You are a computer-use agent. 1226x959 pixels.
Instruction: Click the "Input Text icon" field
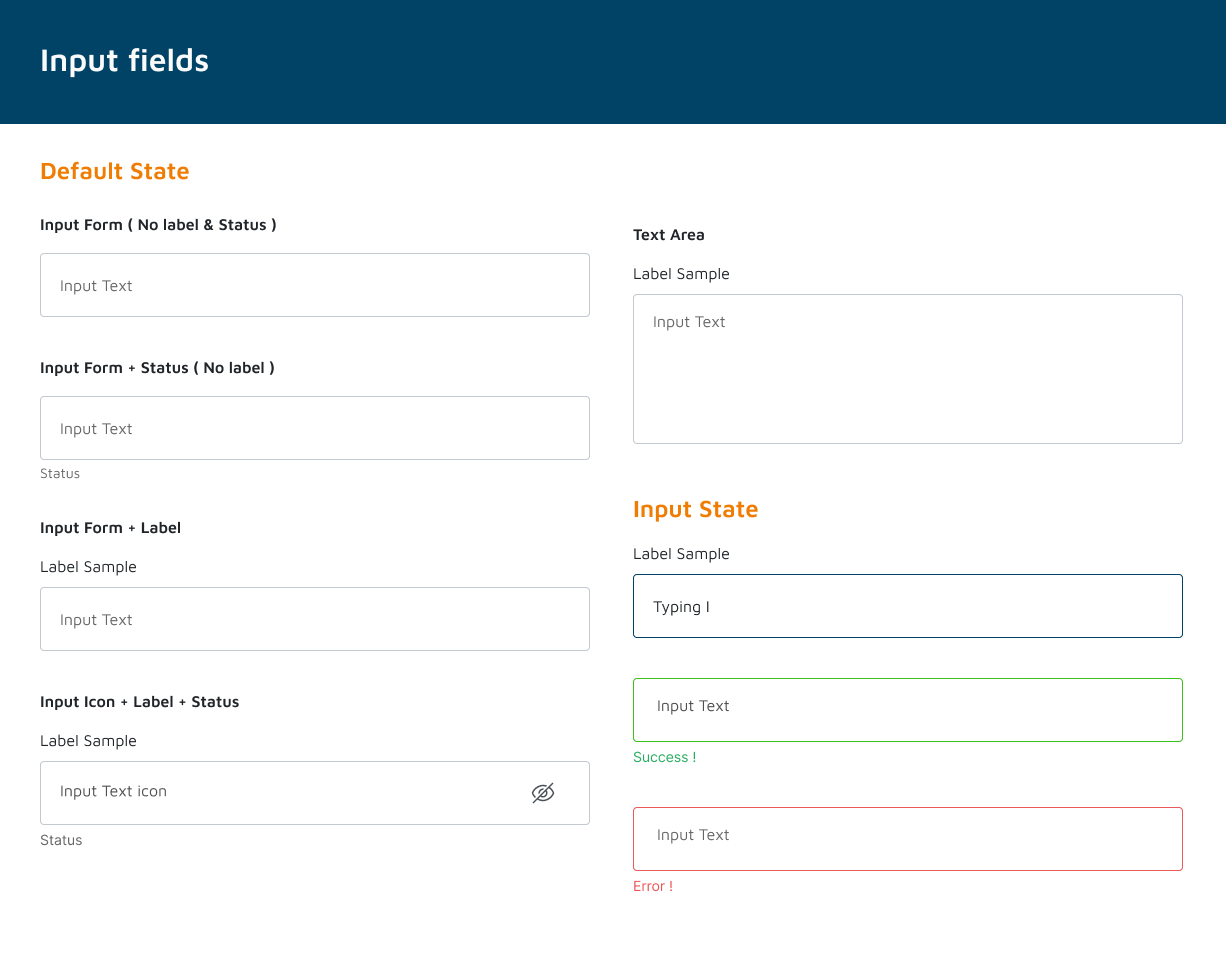coord(280,792)
